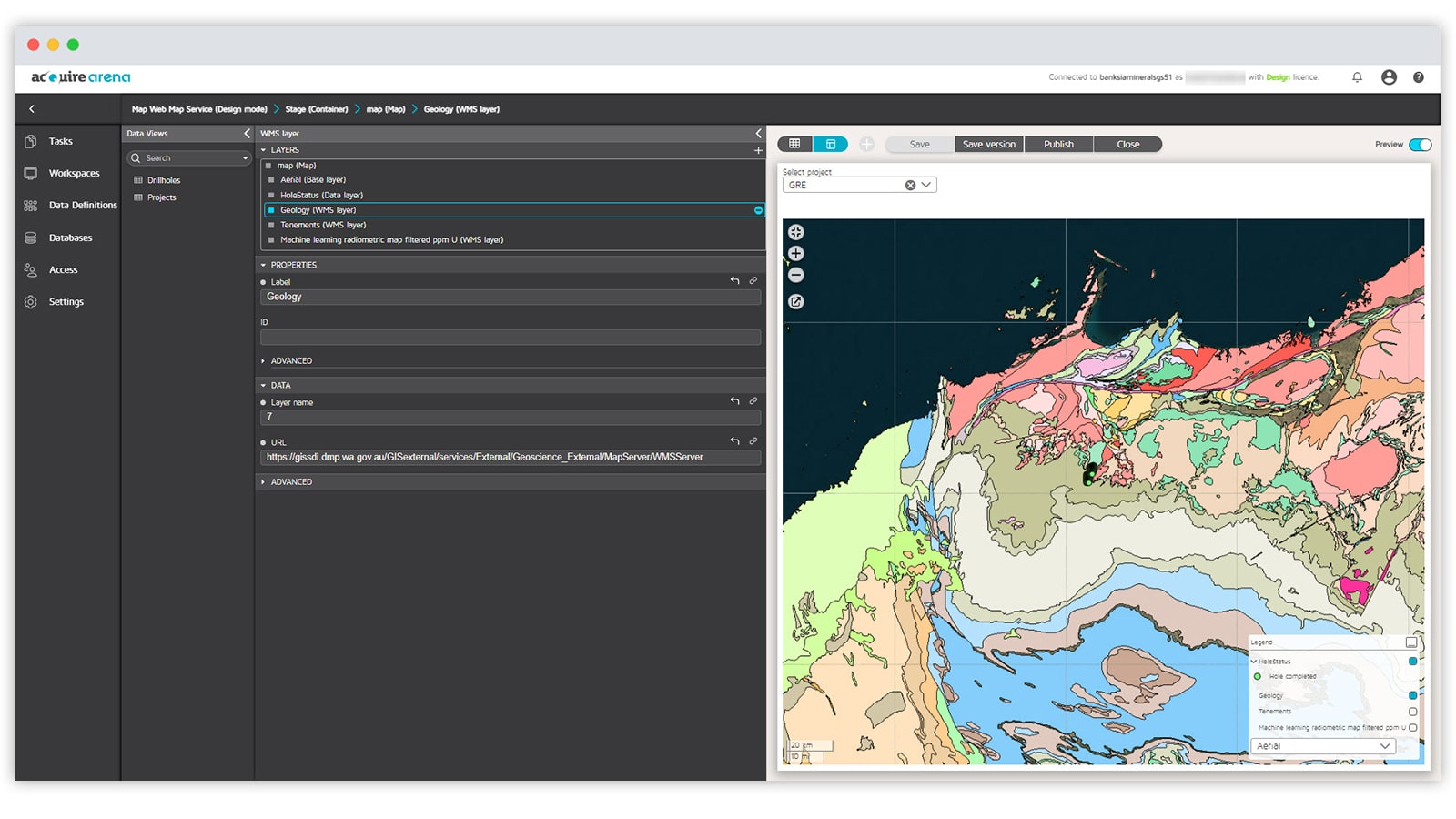This screenshot has height=819, width=1456.
Task: Uncheck Geology visibility in the legend
Action: pyautogui.click(x=1413, y=695)
